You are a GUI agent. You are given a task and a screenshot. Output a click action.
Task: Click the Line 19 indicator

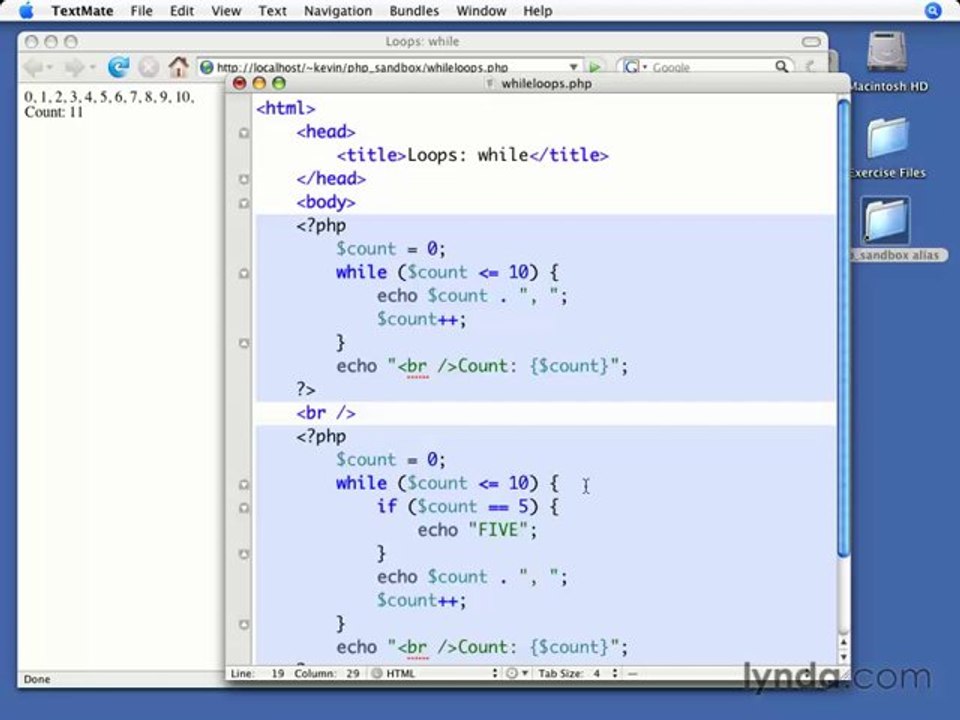click(x=257, y=673)
